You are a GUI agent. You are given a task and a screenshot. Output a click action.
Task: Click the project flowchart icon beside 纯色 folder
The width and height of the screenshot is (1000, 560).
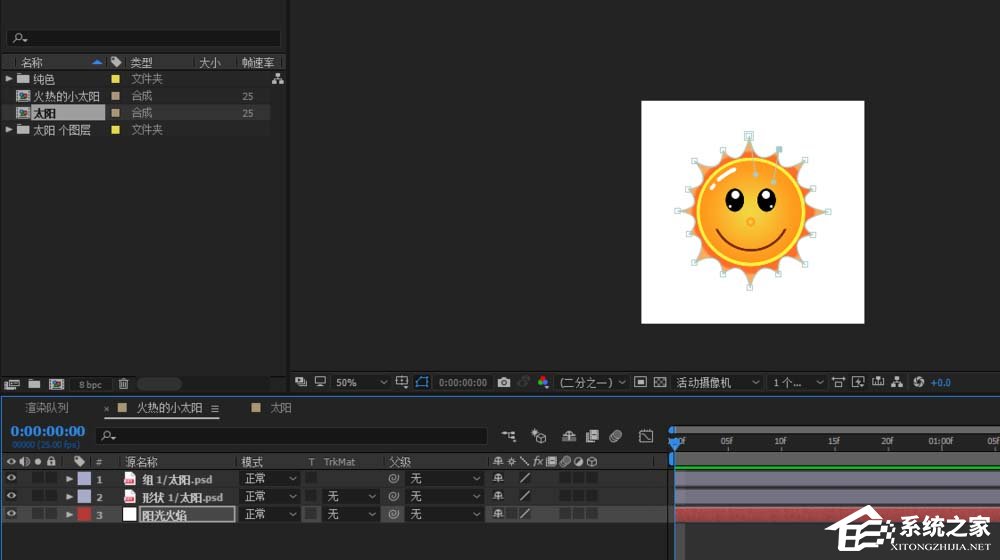point(277,79)
